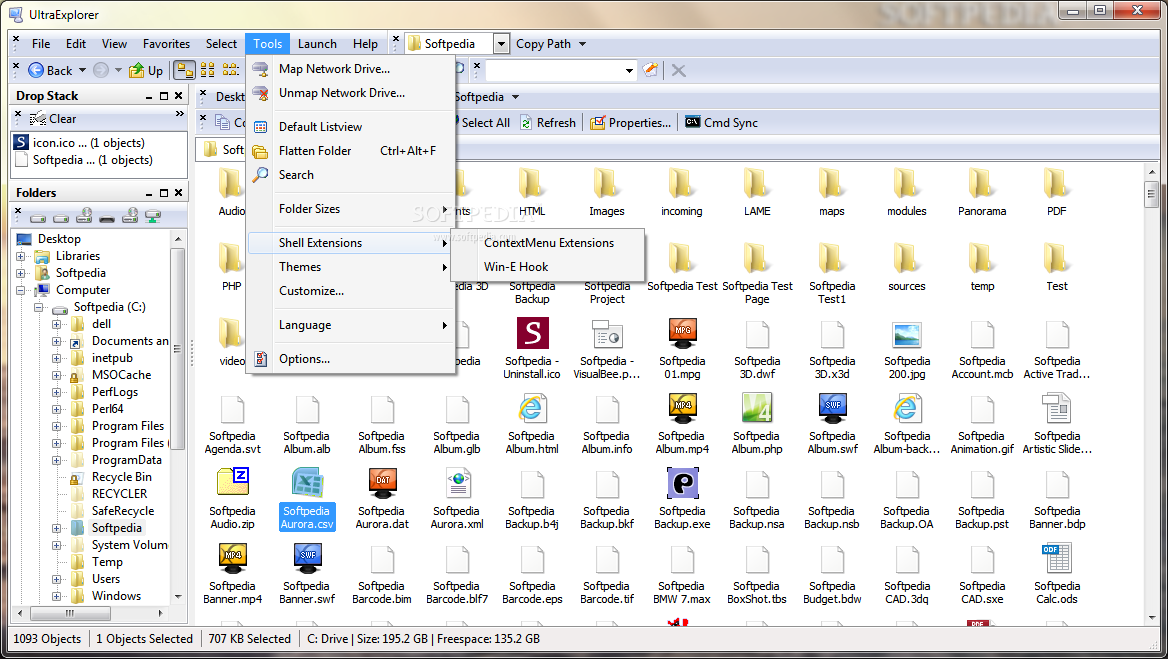Open the Softpedia folder combo dropdown
1168x659 pixels.
click(501, 44)
